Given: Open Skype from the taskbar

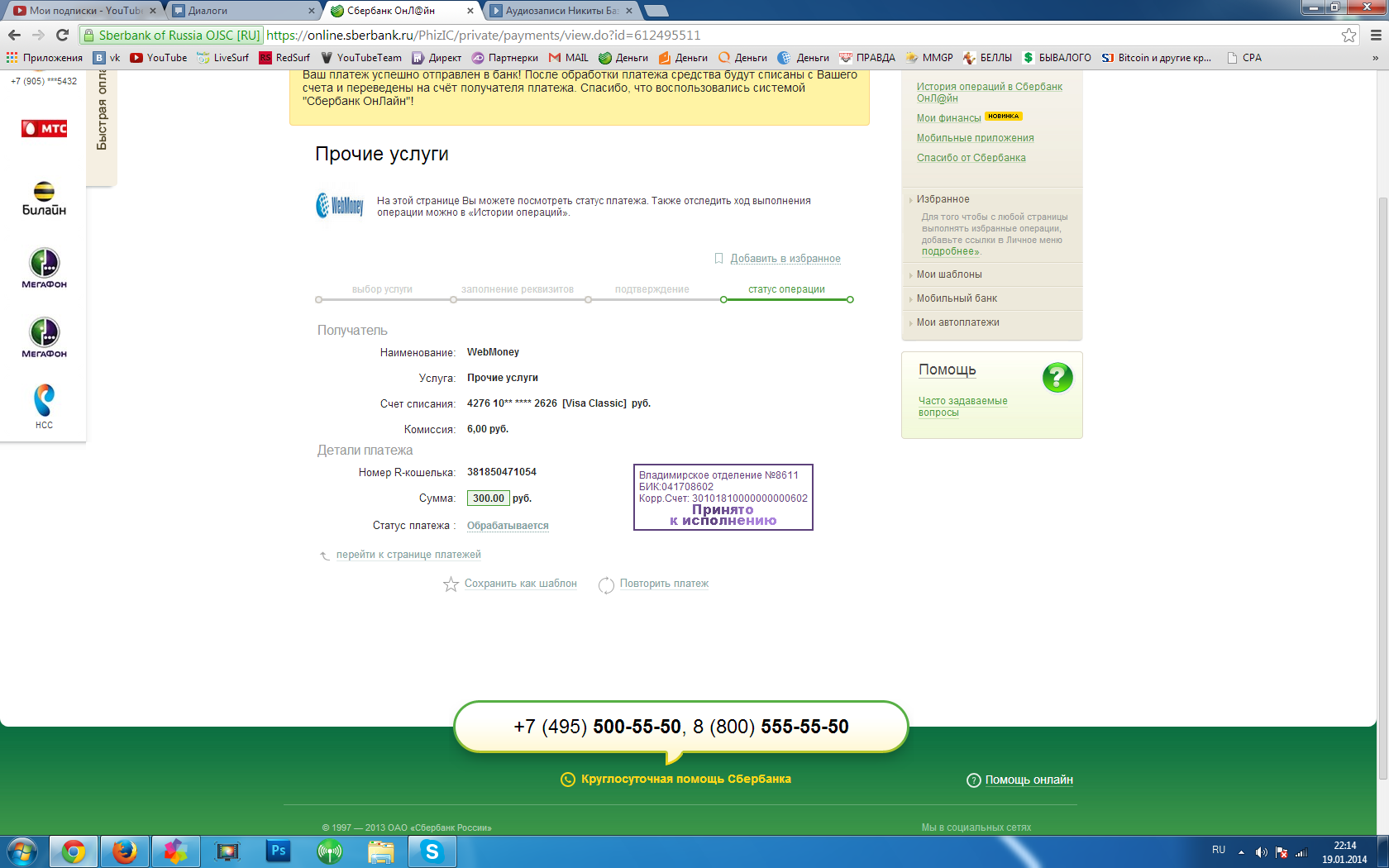Looking at the screenshot, I should point(432,851).
